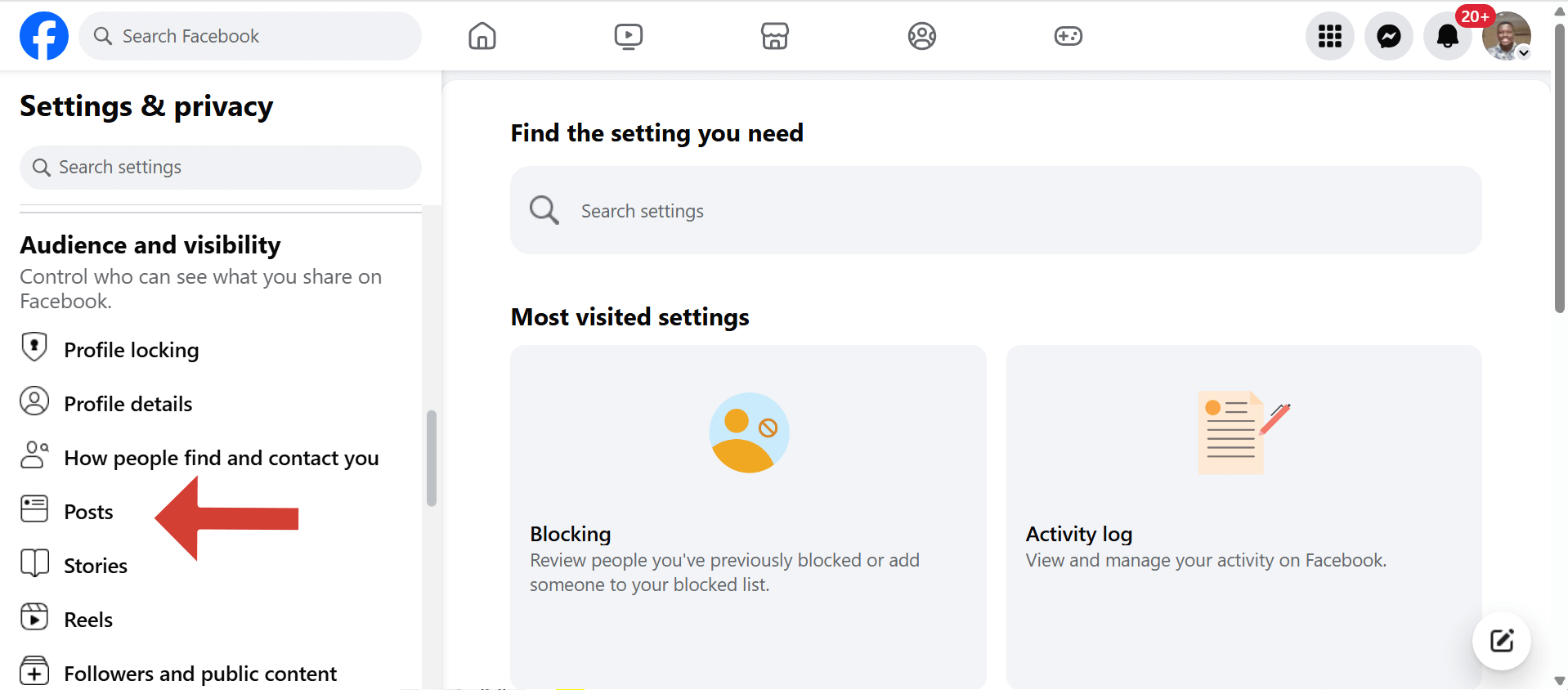This screenshot has height=690, width=1568.
Task: Open the notifications bell
Action: (1447, 36)
